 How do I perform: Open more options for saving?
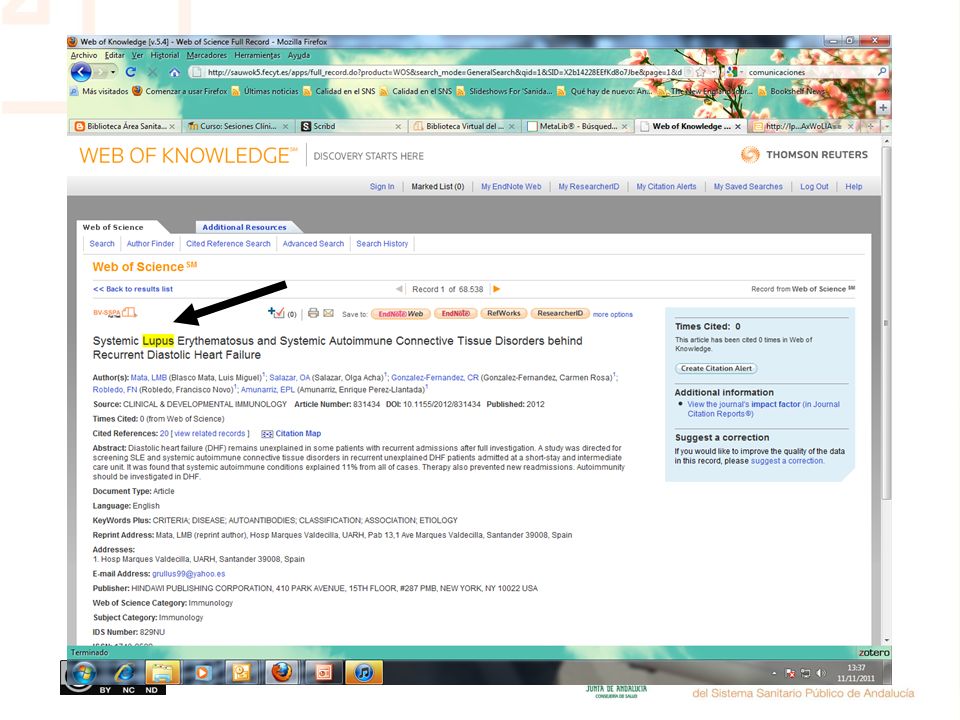click(612, 315)
